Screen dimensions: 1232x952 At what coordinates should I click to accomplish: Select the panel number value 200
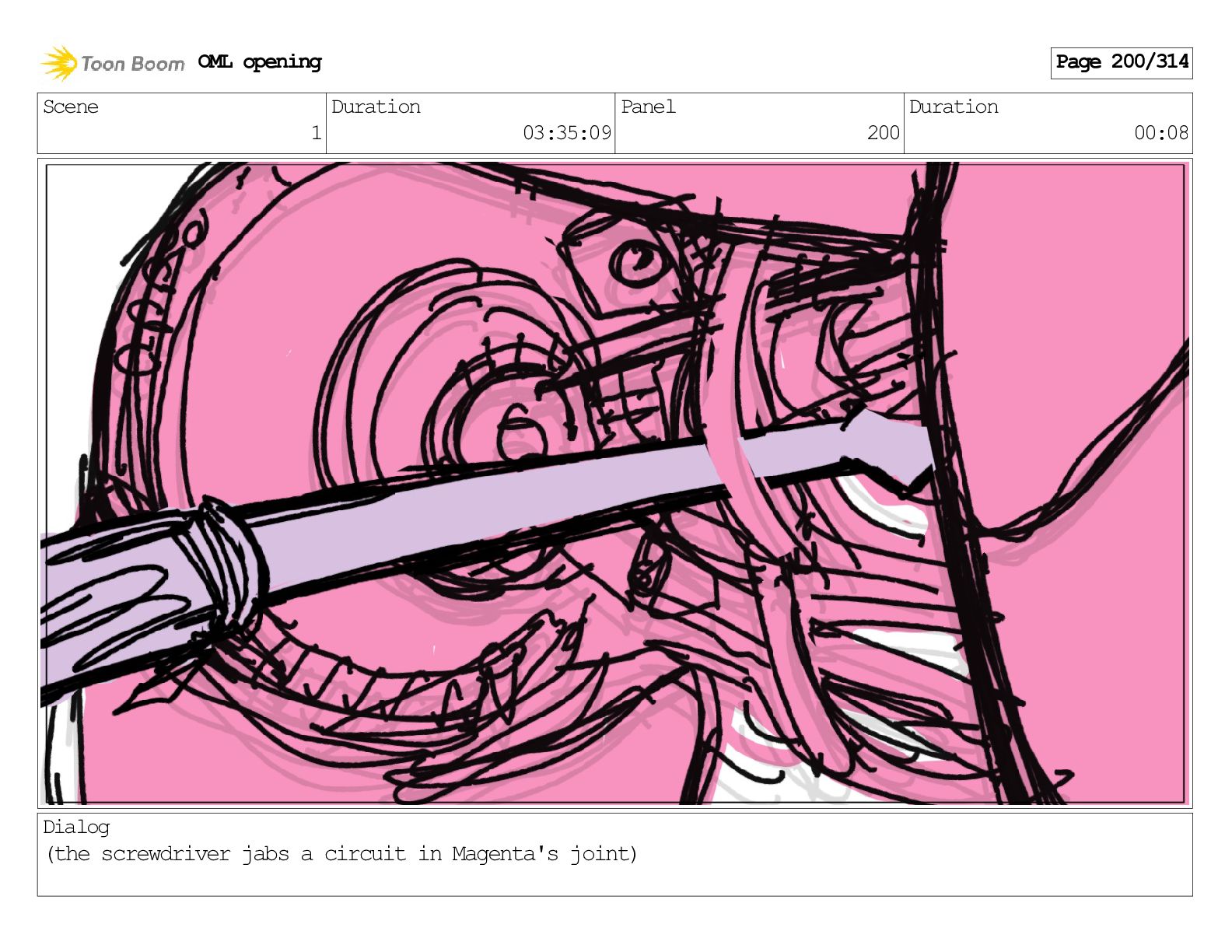click(883, 133)
